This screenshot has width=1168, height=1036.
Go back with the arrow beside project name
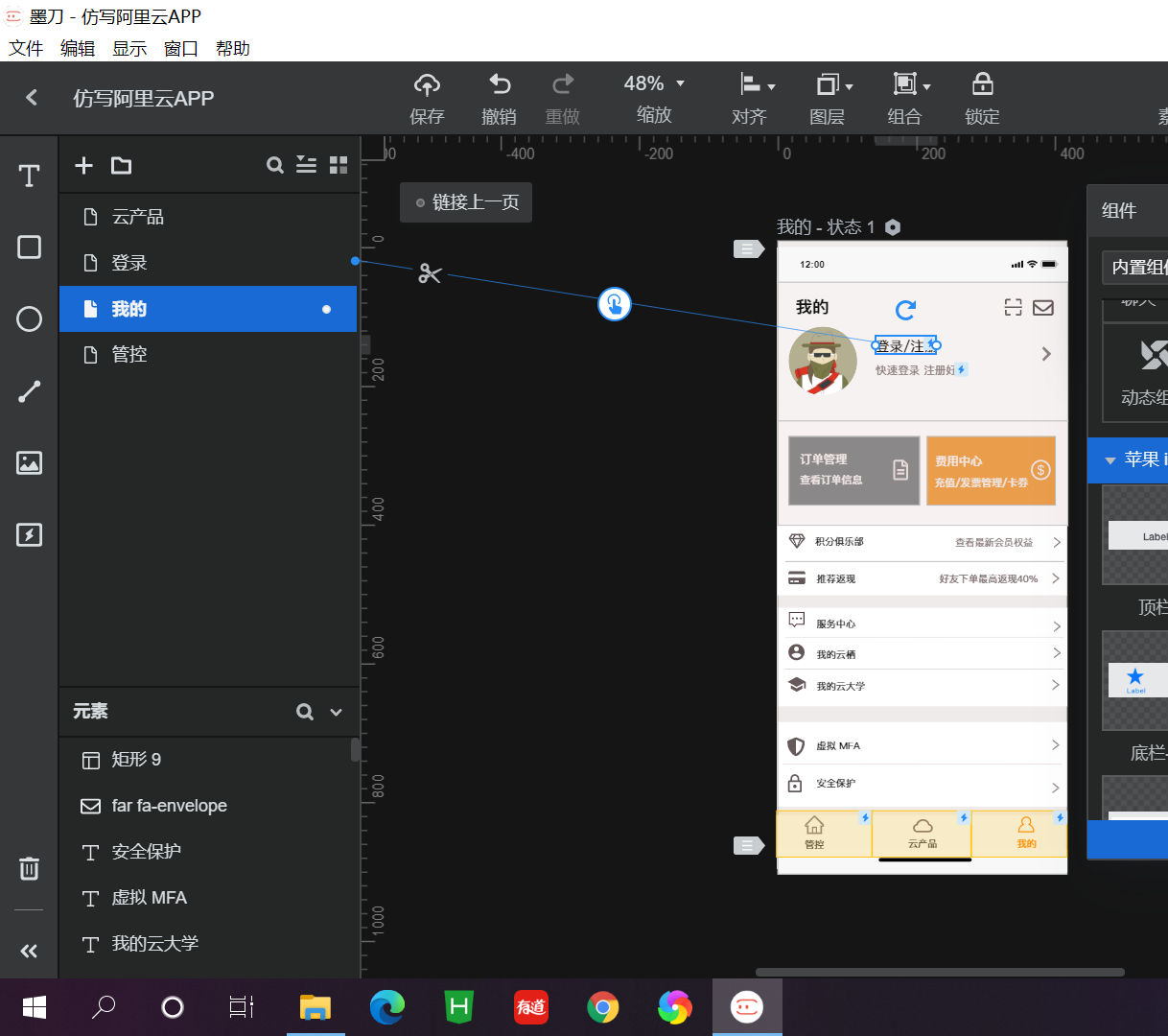[32, 97]
